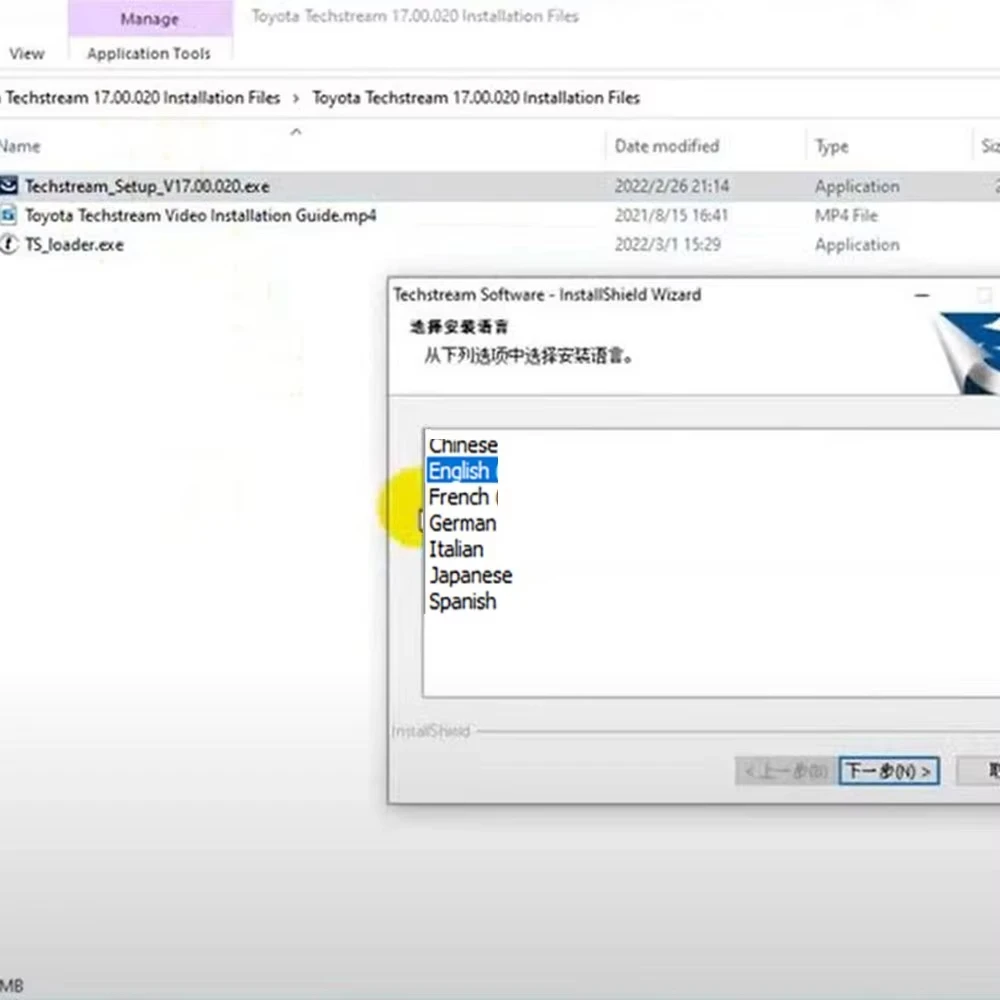This screenshot has width=1000, height=1000.
Task: Click the Next (下一步) button
Action: [889, 771]
